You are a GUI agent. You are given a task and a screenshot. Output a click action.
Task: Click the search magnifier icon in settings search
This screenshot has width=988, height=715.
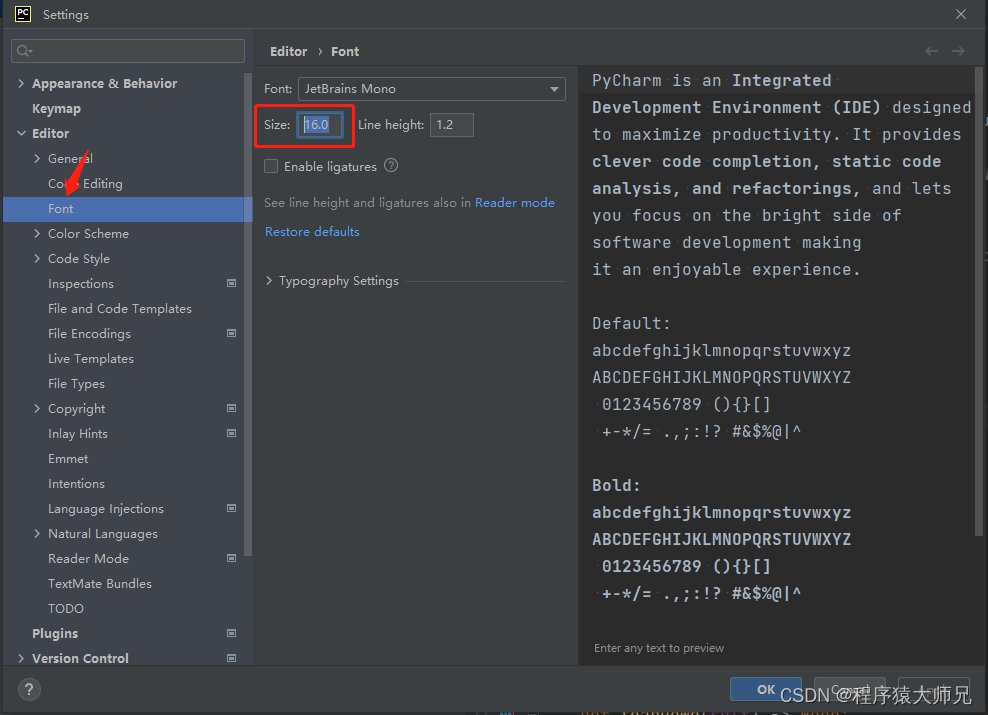[x=24, y=51]
